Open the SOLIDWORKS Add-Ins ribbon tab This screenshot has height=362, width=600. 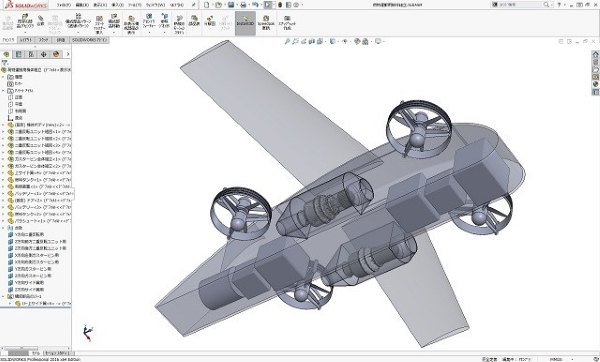90,40
